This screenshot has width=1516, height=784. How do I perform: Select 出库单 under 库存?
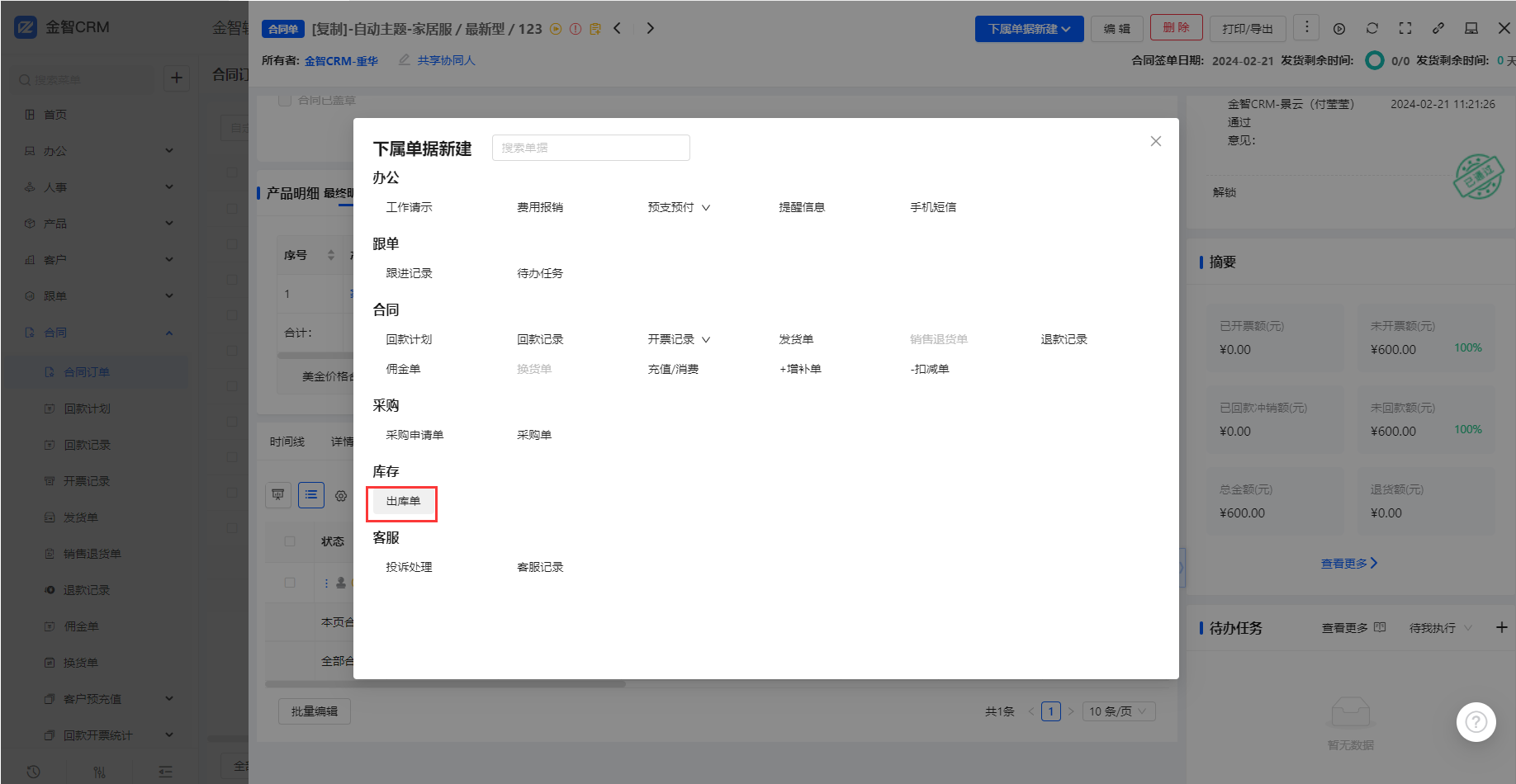click(x=403, y=501)
